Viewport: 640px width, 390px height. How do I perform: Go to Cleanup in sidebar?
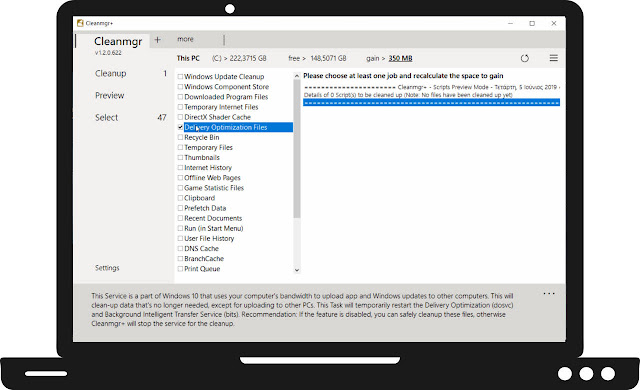(111, 73)
